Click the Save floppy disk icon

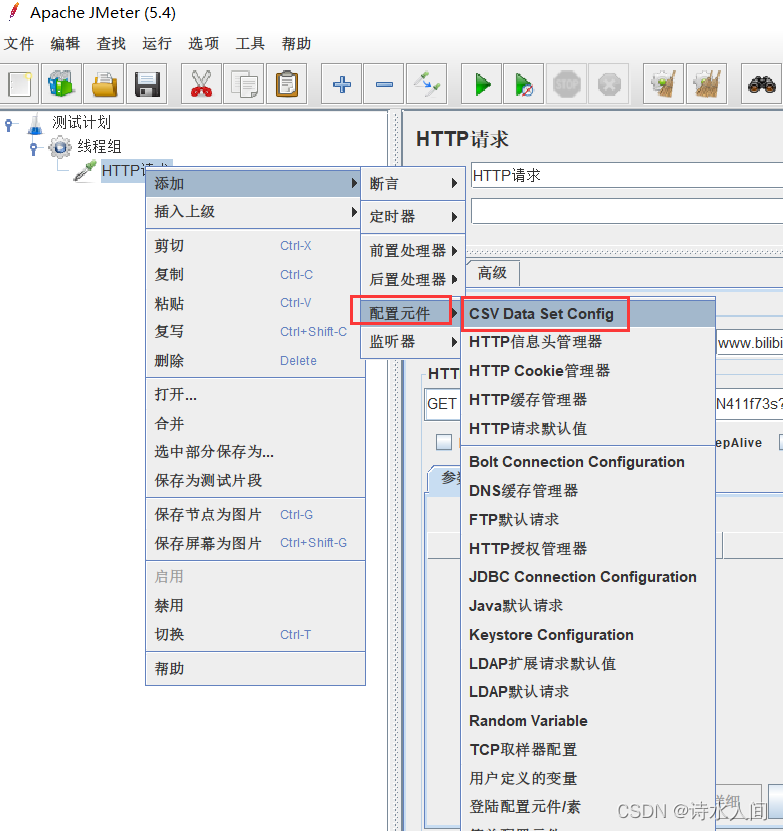[147, 84]
